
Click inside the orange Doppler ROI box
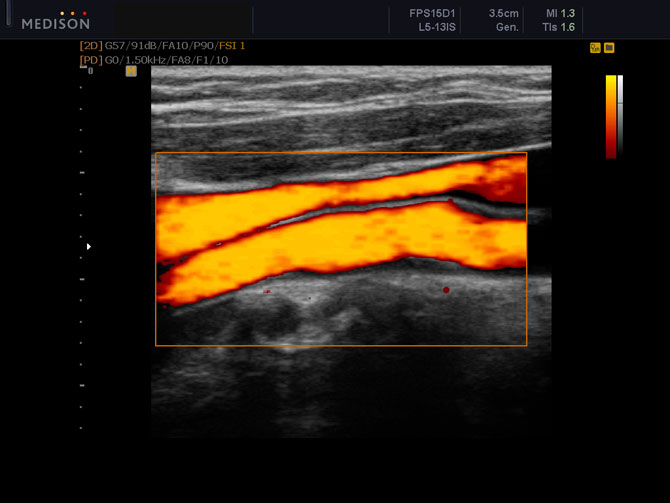341,249
